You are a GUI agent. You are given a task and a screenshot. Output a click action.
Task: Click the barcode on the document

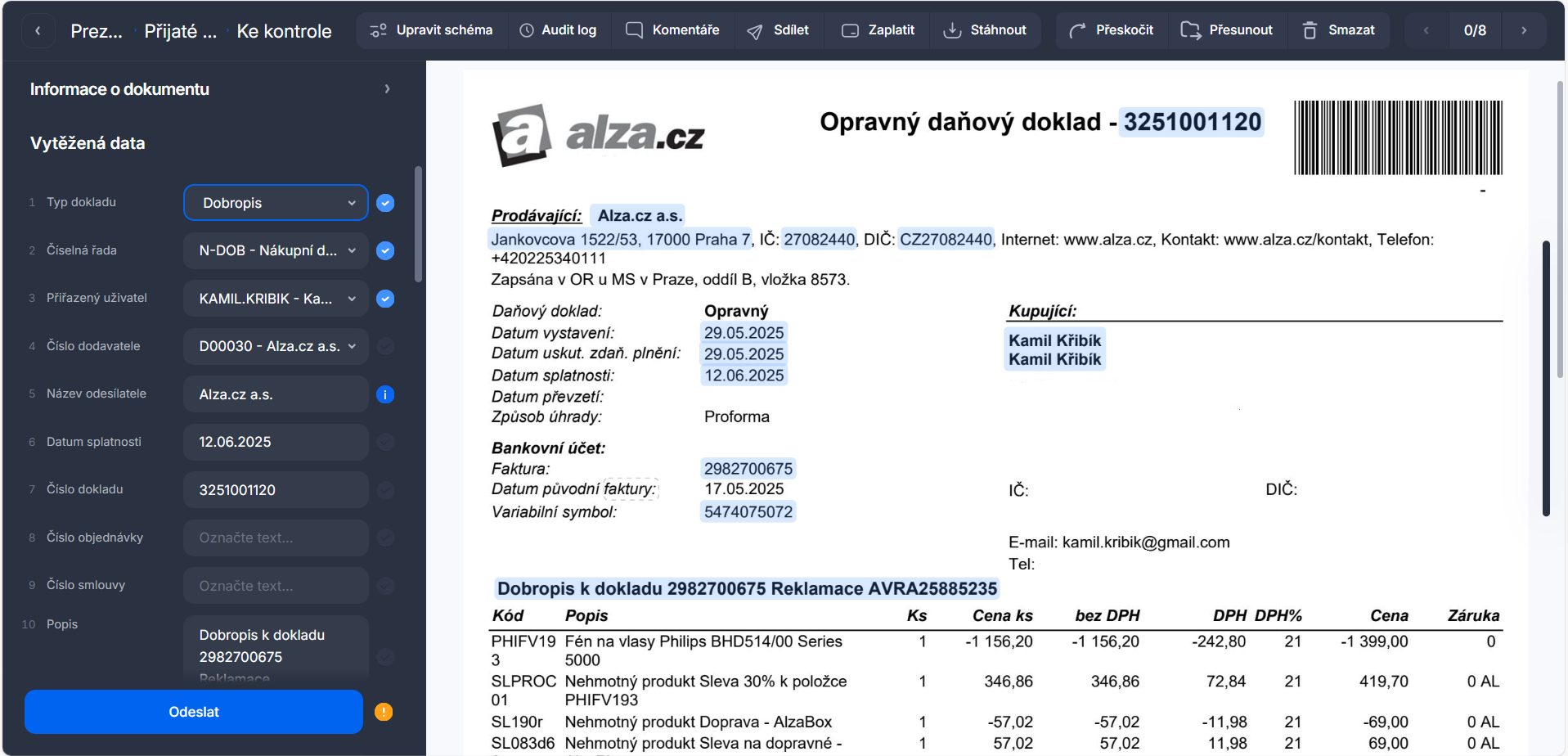point(1398,137)
